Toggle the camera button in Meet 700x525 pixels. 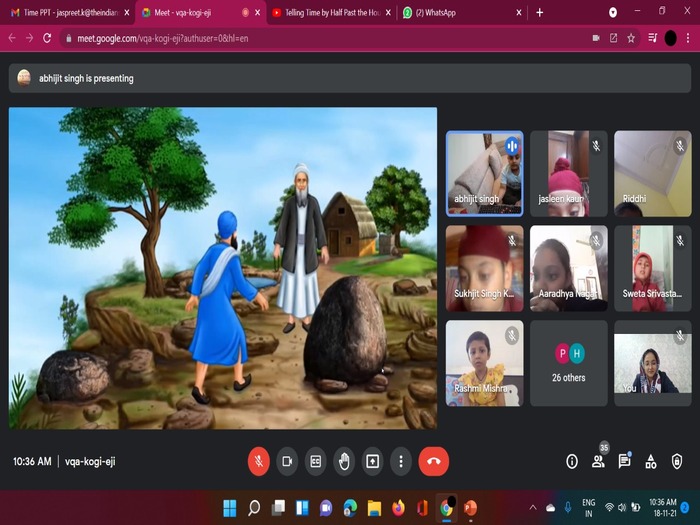(x=287, y=461)
